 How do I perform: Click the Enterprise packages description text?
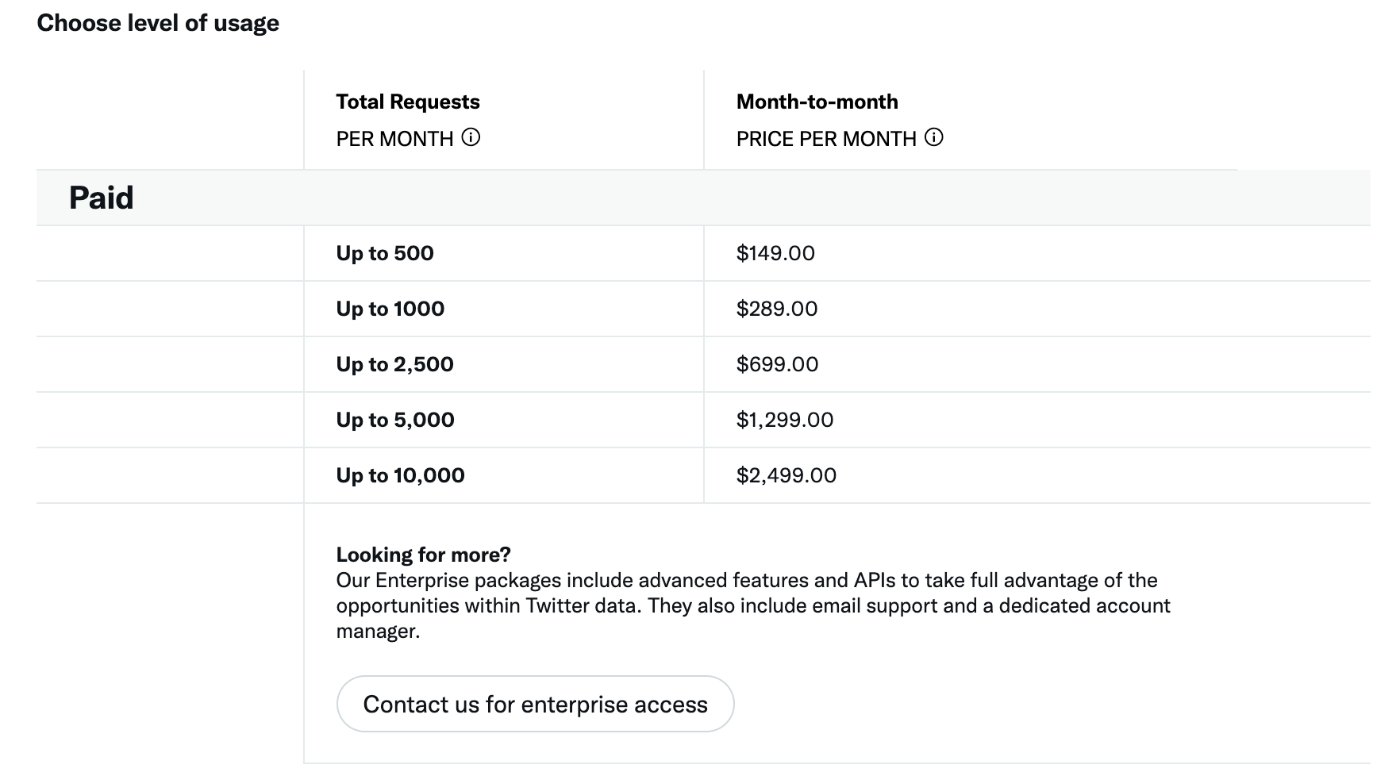(753, 606)
